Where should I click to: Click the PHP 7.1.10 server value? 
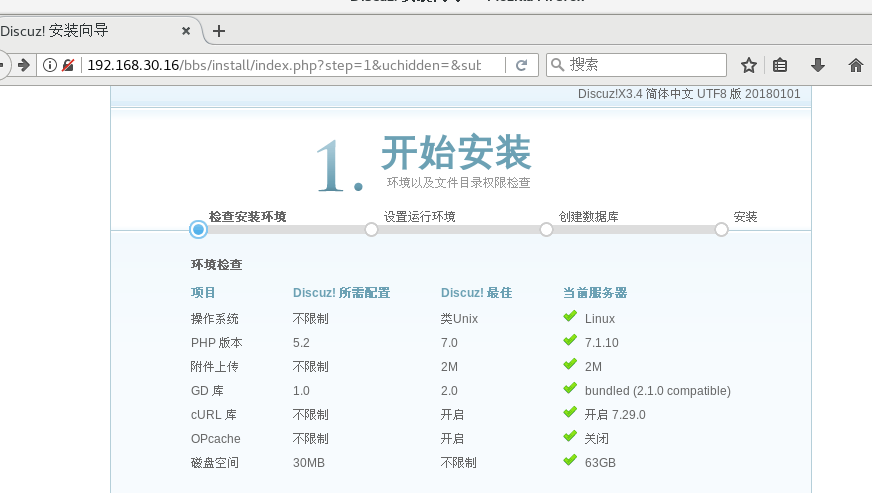602,343
